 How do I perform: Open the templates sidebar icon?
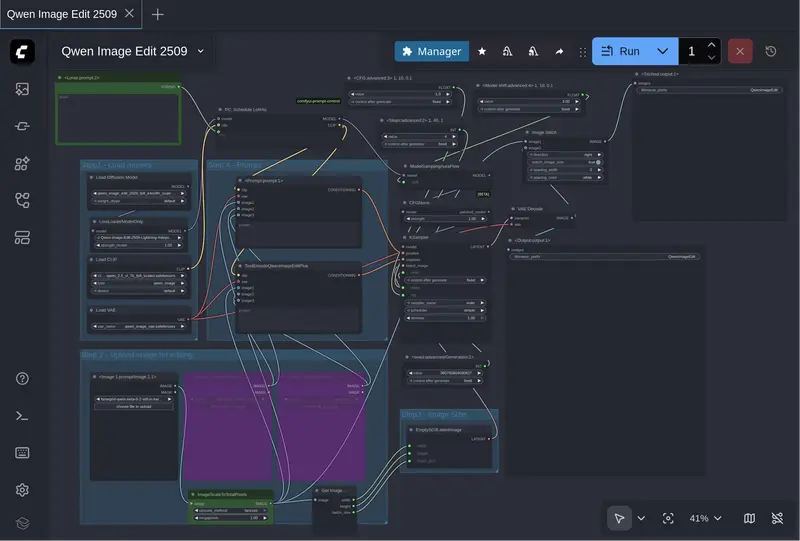(x=23, y=237)
